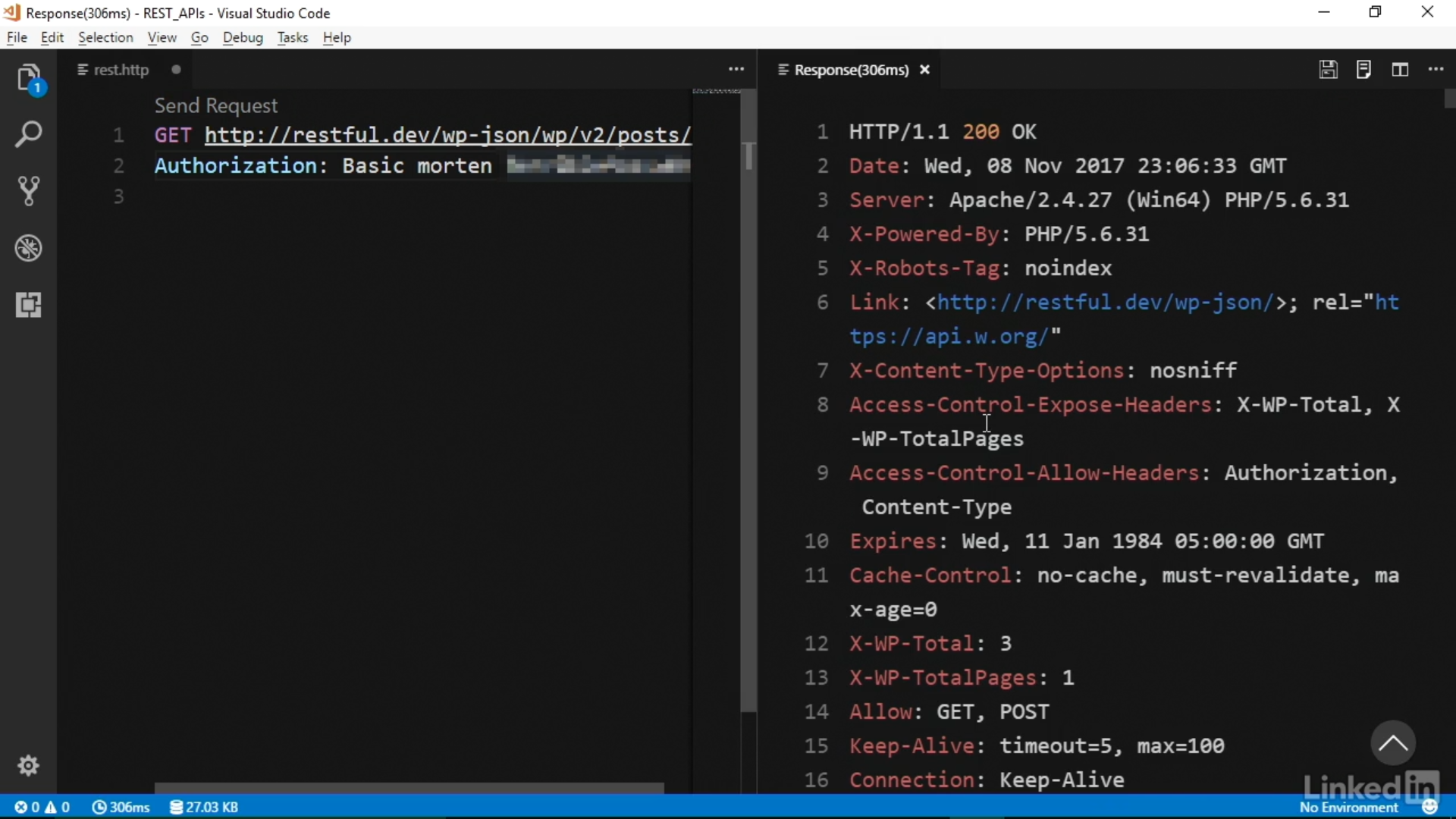Click the HTTP/1.1 200 OK status line
Image resolution: width=1456 pixels, height=819 pixels.
coord(943,132)
